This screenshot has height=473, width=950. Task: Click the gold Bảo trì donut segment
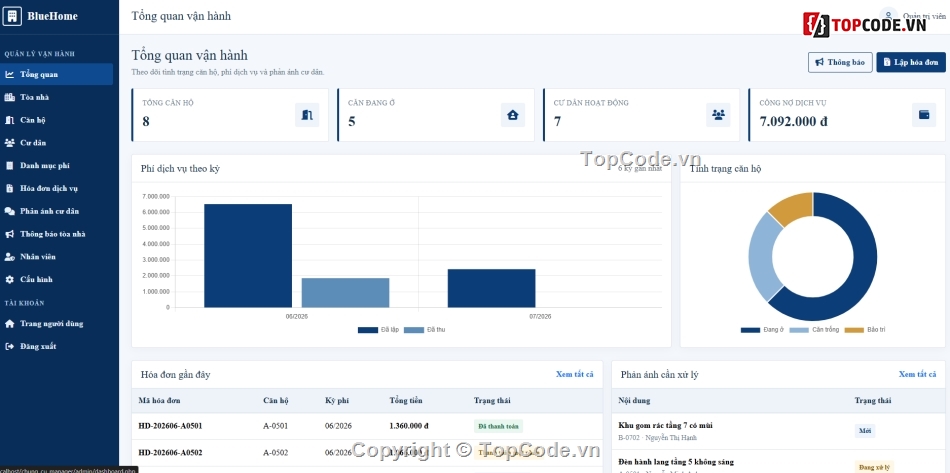pyautogui.click(x=793, y=207)
